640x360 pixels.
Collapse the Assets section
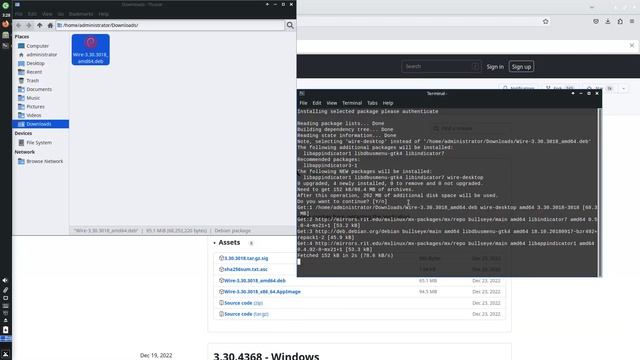pyautogui.click(x=227, y=242)
